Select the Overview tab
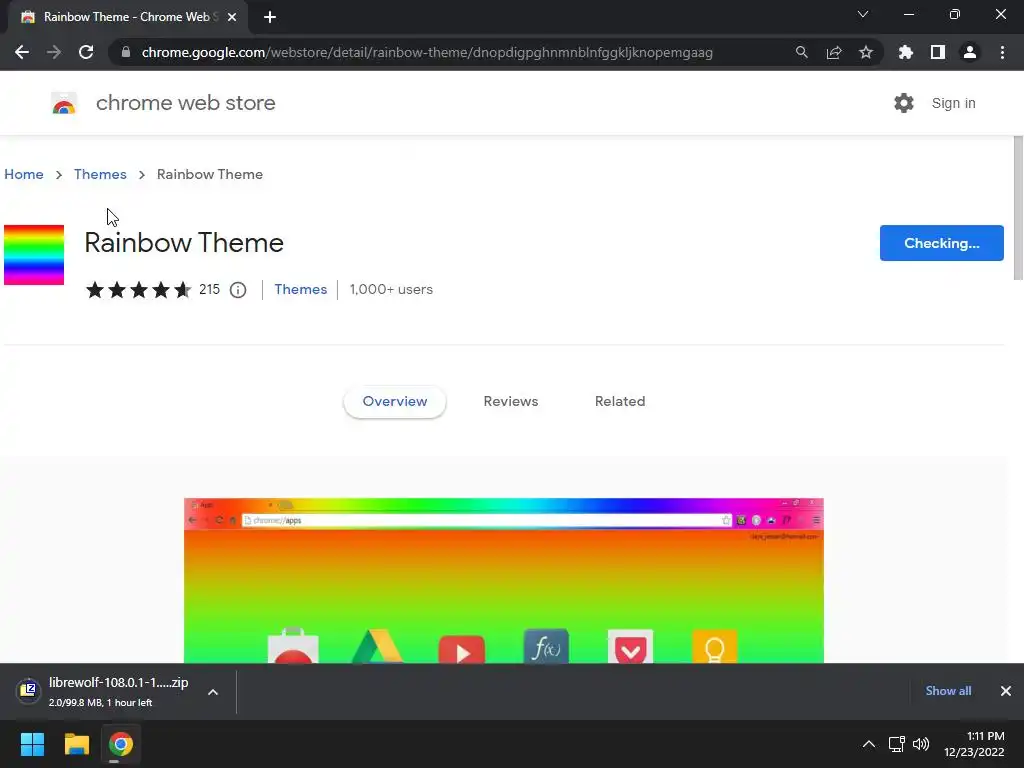 [394, 401]
